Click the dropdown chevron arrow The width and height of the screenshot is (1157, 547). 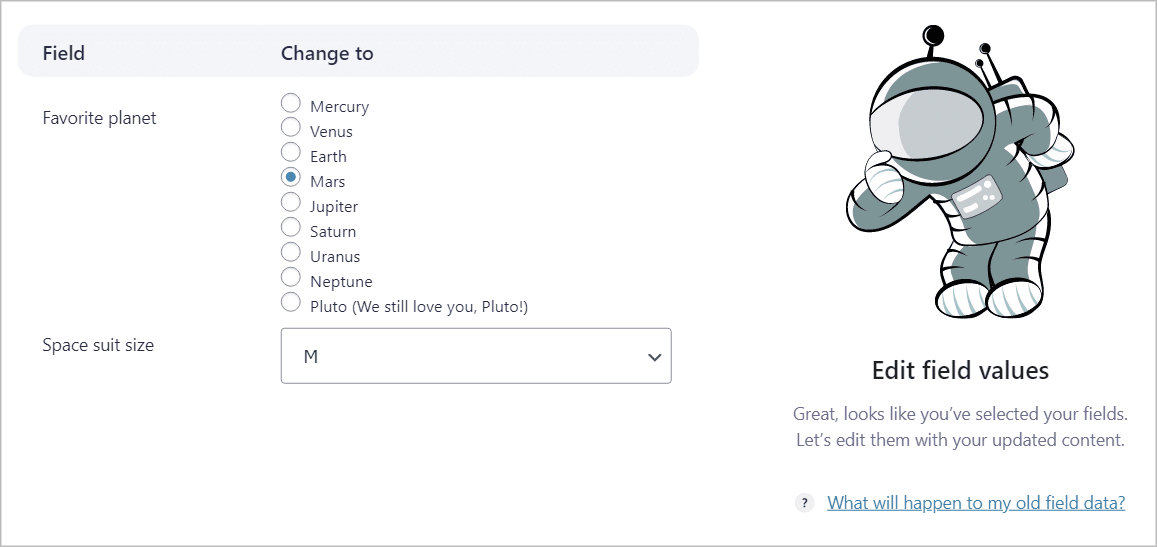tap(654, 357)
